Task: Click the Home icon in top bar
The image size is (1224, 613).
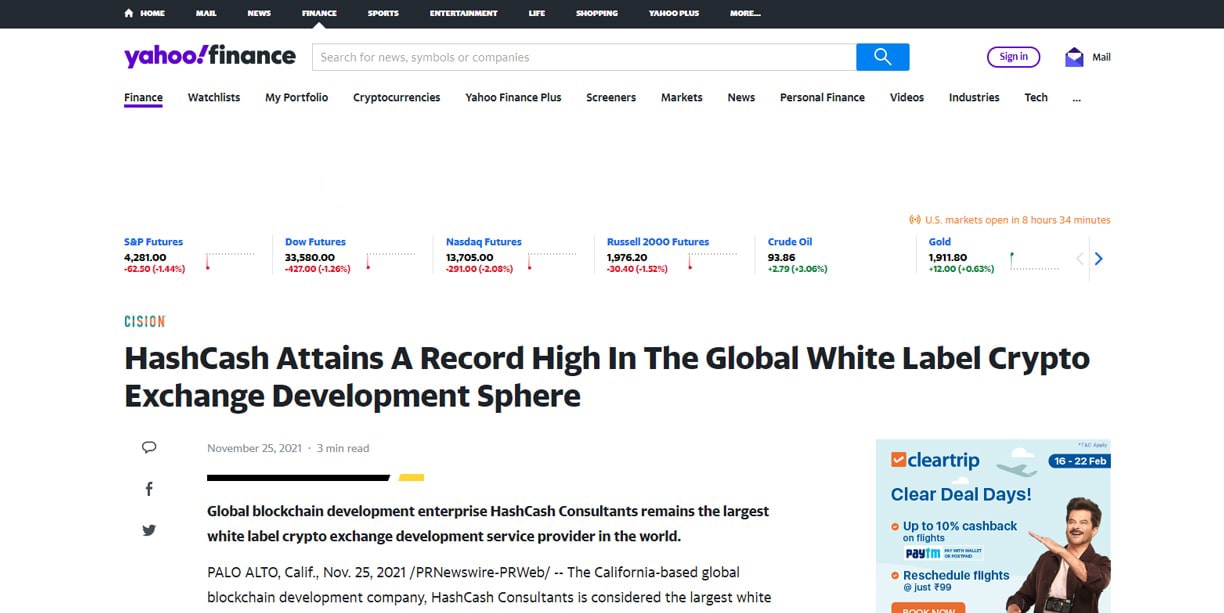Action: [x=129, y=13]
